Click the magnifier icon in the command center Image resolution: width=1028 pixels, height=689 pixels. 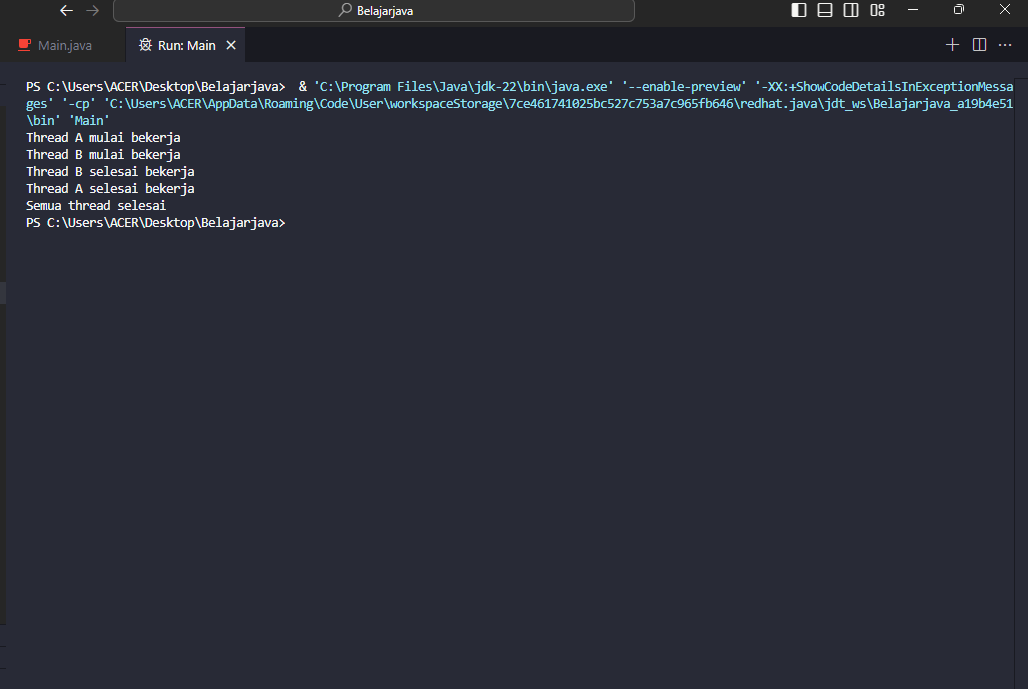(345, 10)
